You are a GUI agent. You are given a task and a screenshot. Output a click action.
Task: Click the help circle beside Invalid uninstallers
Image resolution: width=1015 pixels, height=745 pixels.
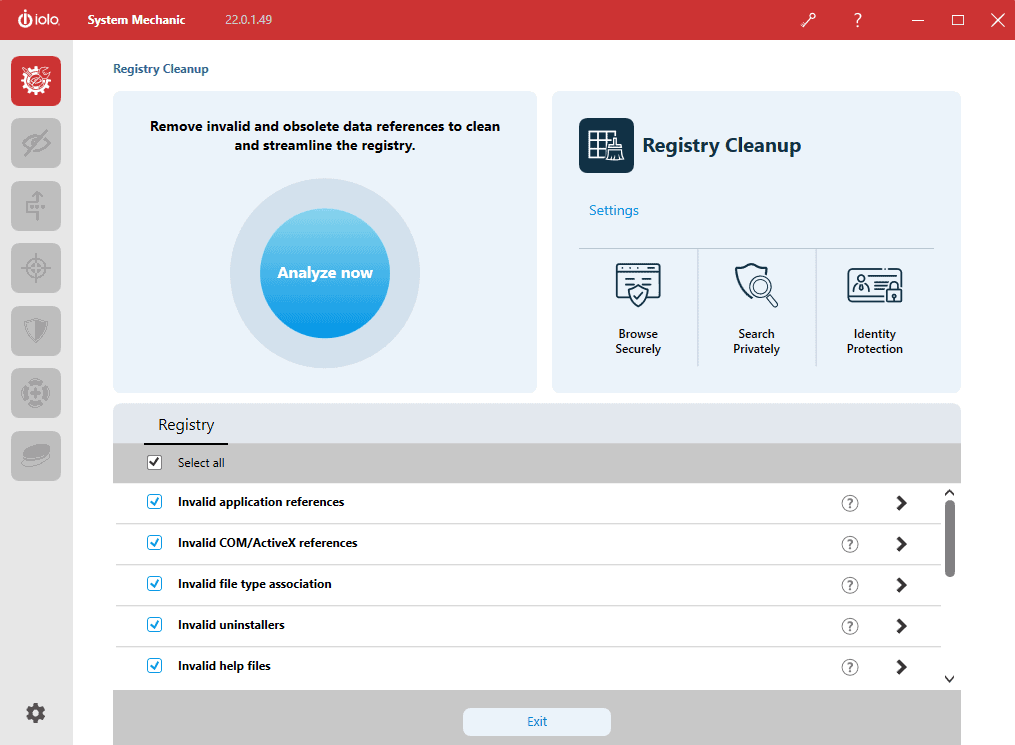850,625
